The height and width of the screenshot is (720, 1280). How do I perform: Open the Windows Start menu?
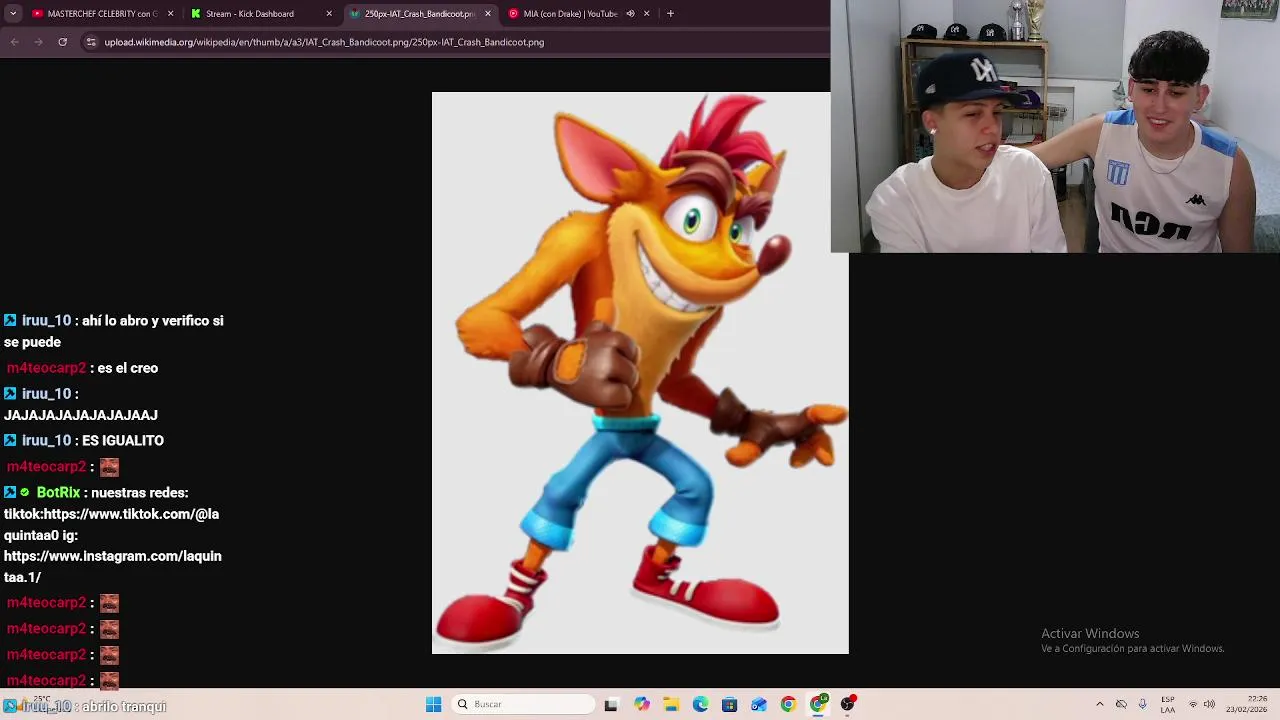433,704
